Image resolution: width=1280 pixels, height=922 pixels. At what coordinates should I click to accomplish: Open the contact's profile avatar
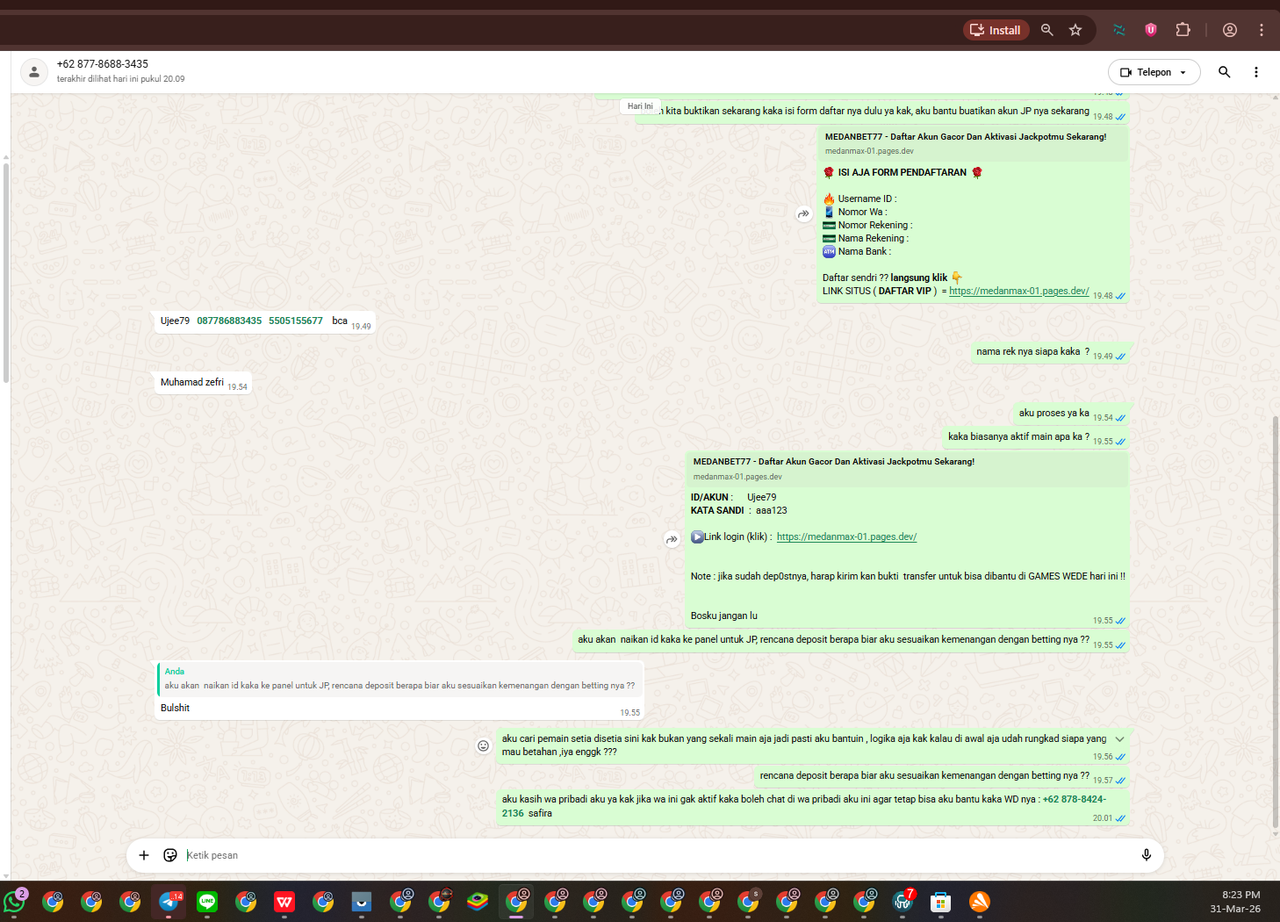(x=34, y=71)
